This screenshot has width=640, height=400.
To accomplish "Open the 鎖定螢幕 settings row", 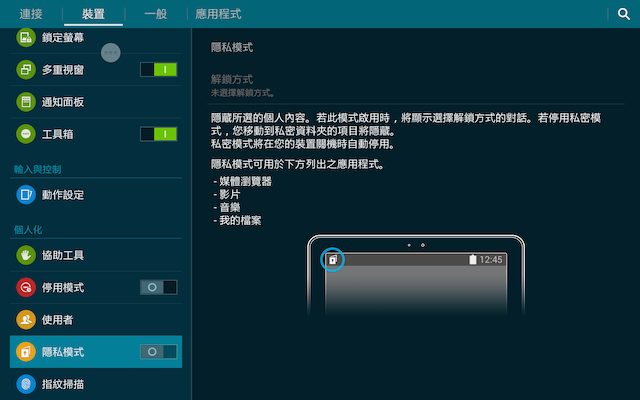I will pyautogui.click(x=96, y=38).
